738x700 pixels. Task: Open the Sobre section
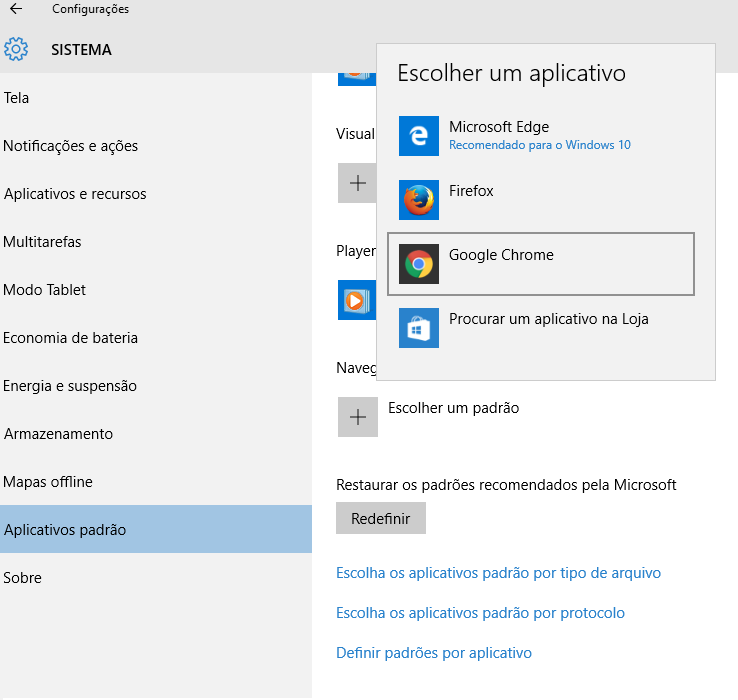coord(156,578)
